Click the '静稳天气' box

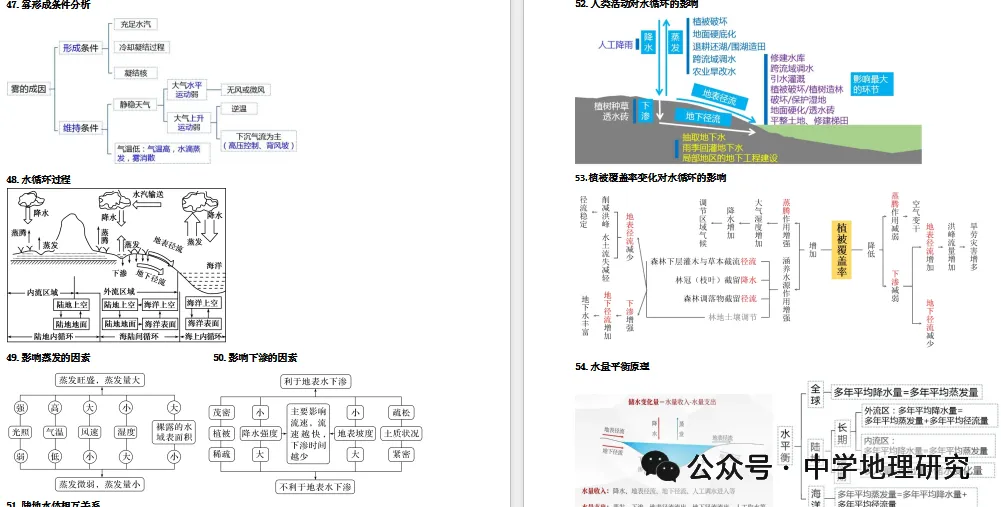135,104
